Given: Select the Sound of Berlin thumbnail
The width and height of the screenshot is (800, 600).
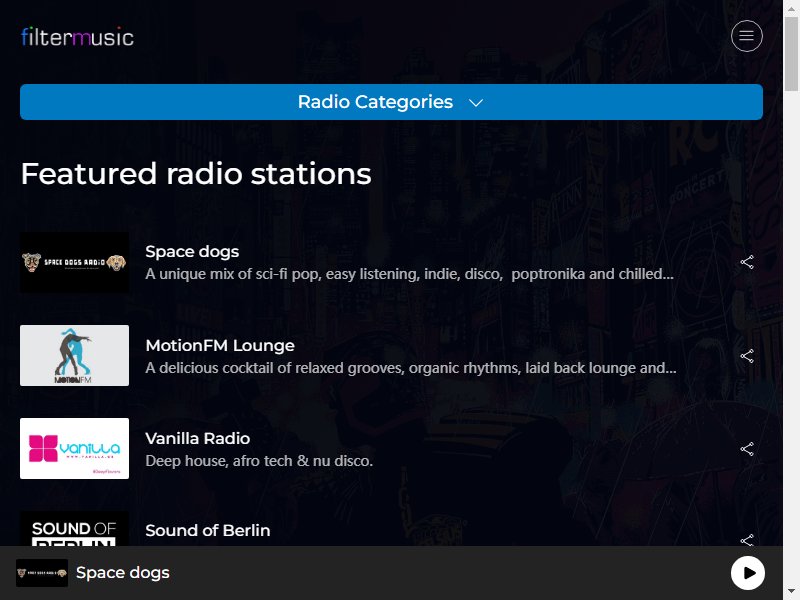Looking at the screenshot, I should pos(74,529).
